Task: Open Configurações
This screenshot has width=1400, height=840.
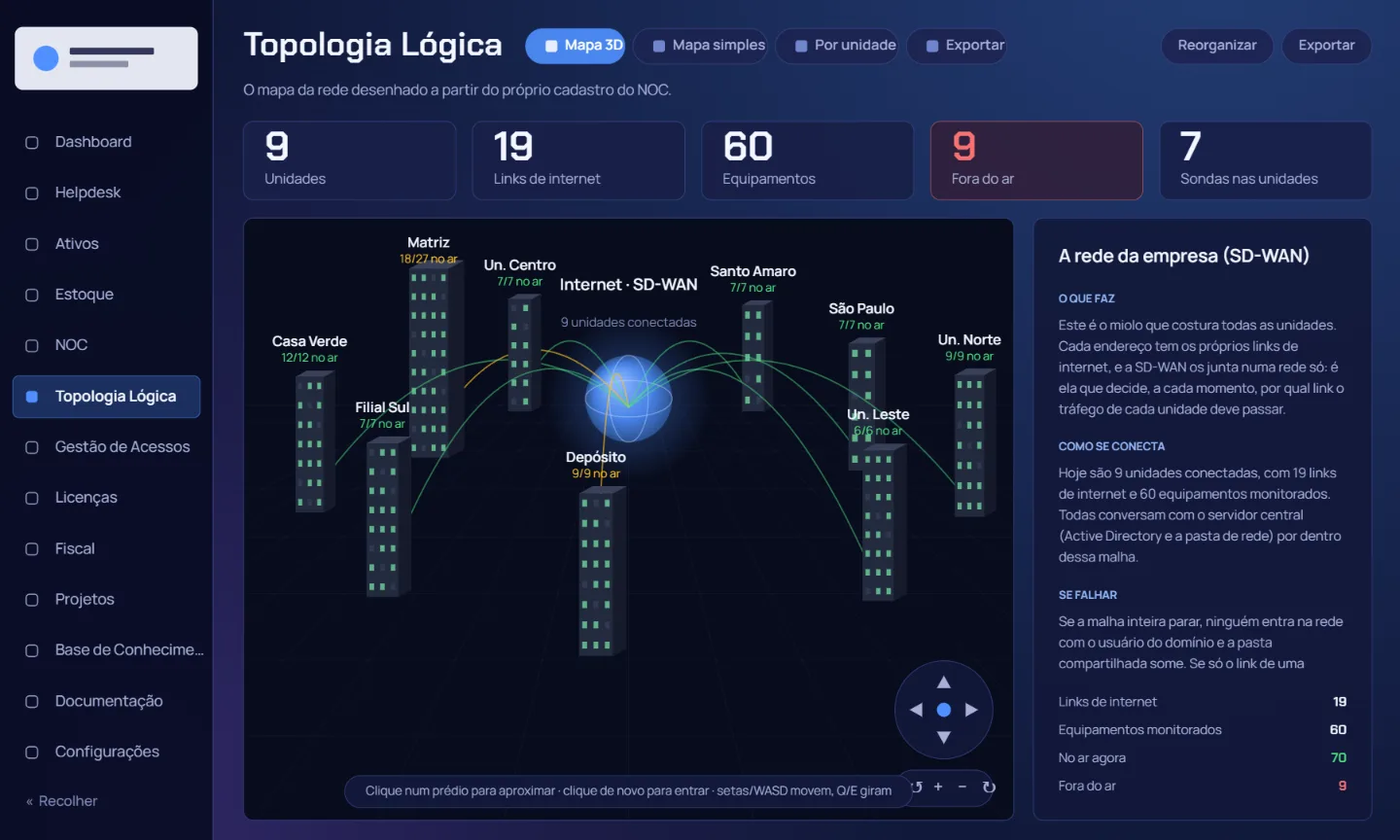Action: 106,752
